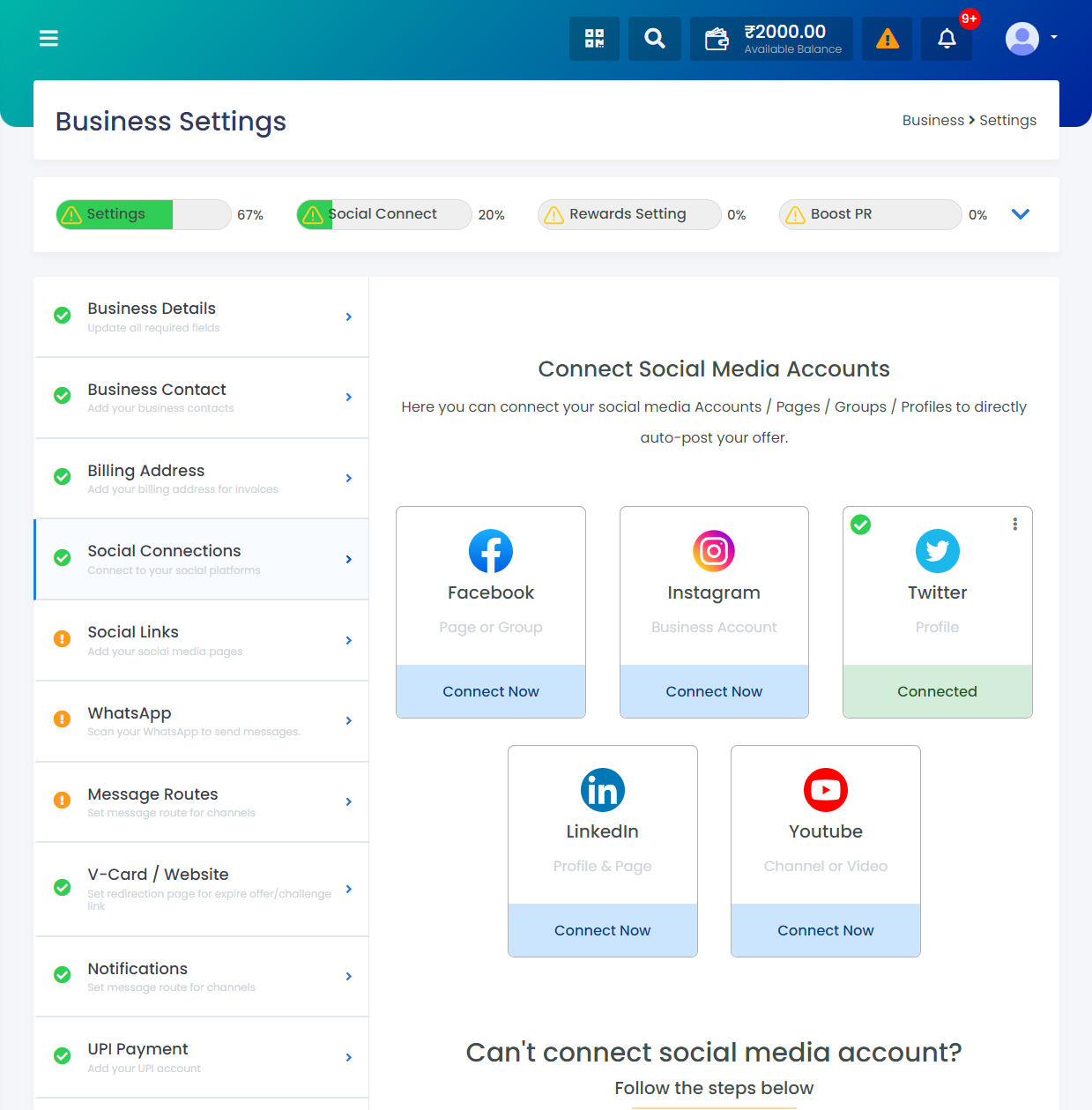Click the 67% Settings percentage
This screenshot has width=1092, height=1110.
250,215
